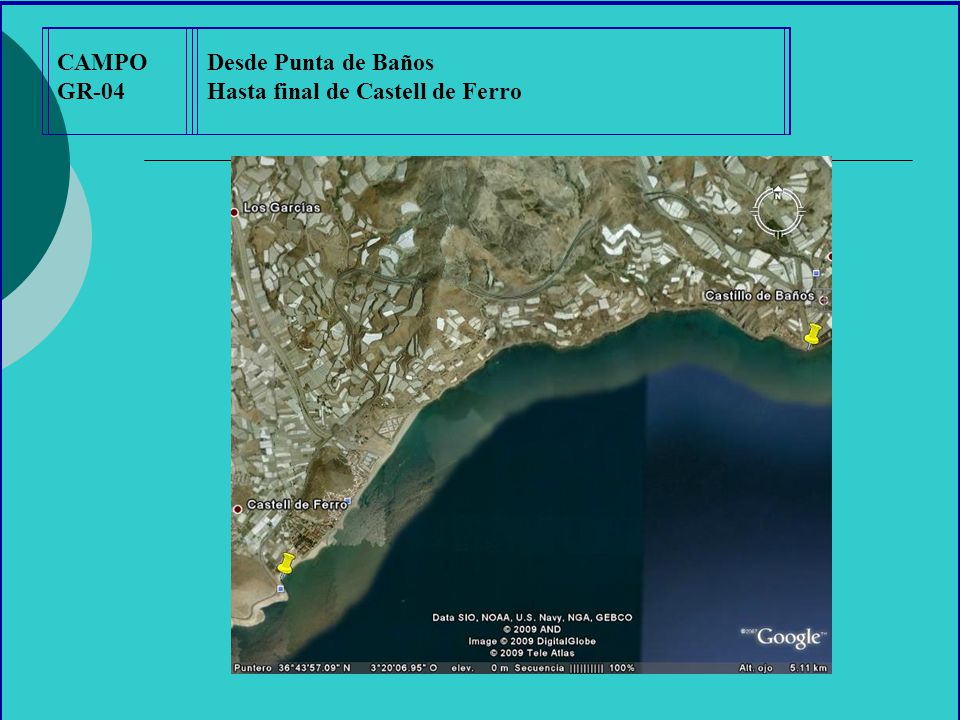The image size is (960, 720).
Task: Click the north compass in the map
Action: tap(778, 212)
